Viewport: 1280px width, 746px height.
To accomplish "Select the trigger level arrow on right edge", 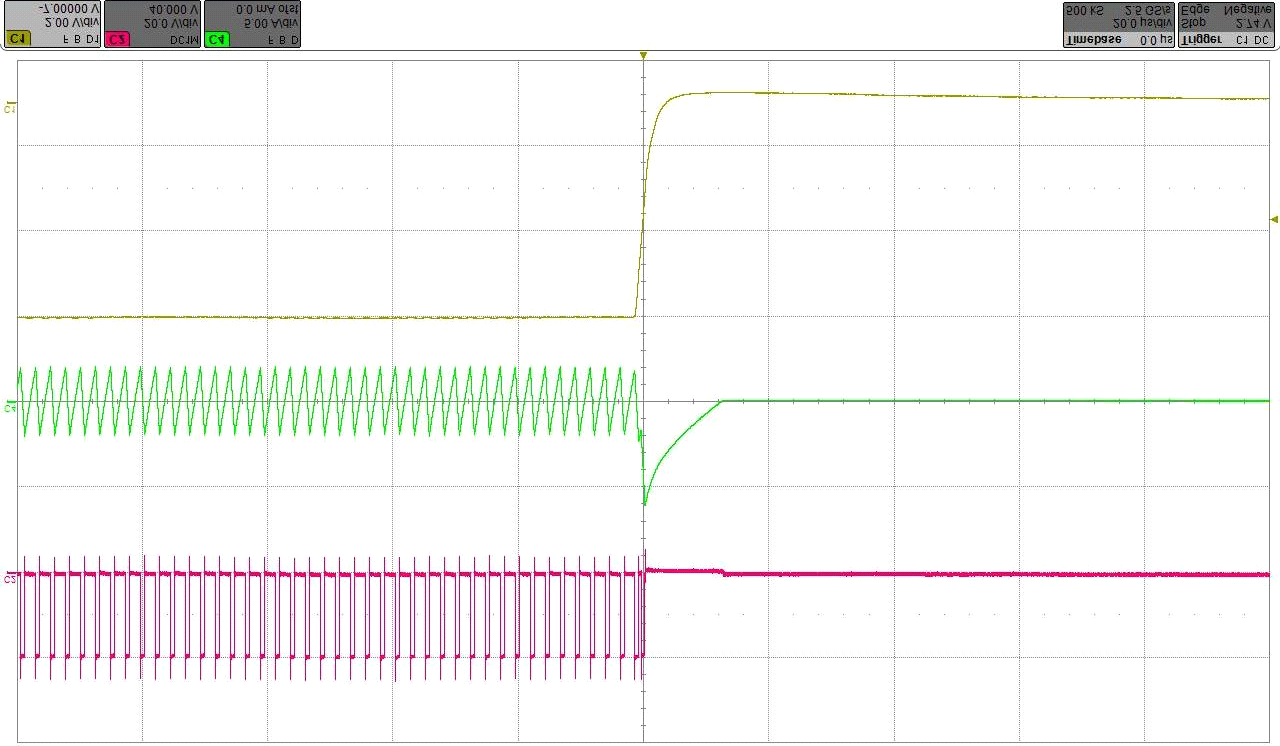I will click(x=1273, y=219).
